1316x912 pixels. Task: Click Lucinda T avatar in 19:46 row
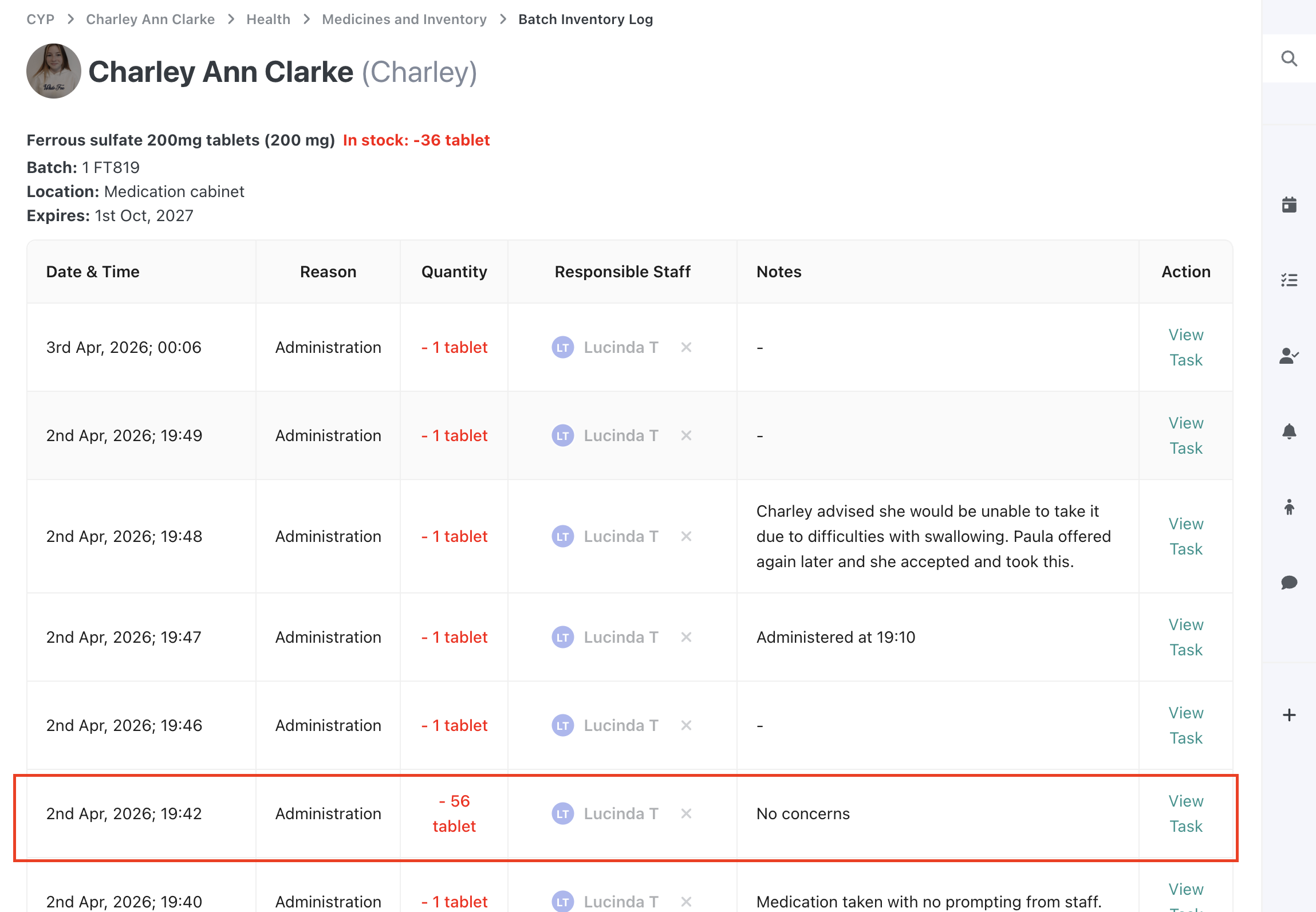pyautogui.click(x=562, y=725)
